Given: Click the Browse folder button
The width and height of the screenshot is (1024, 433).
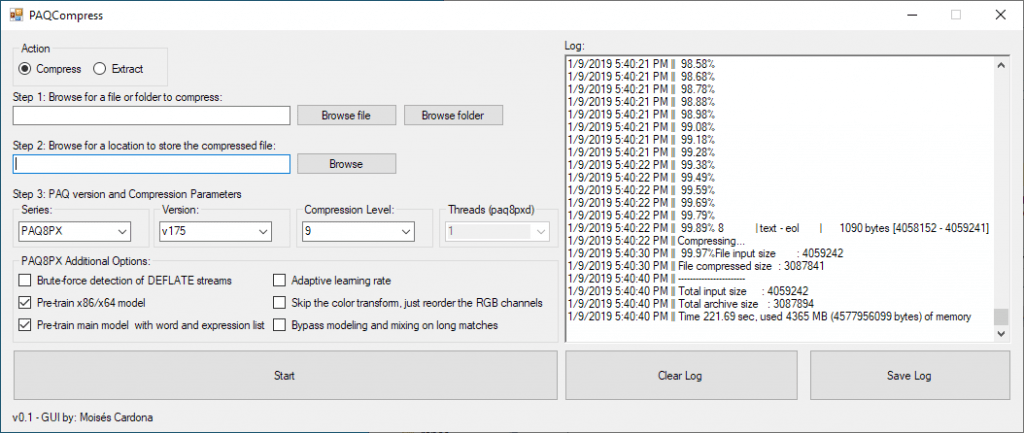Looking at the screenshot, I should tap(453, 116).
